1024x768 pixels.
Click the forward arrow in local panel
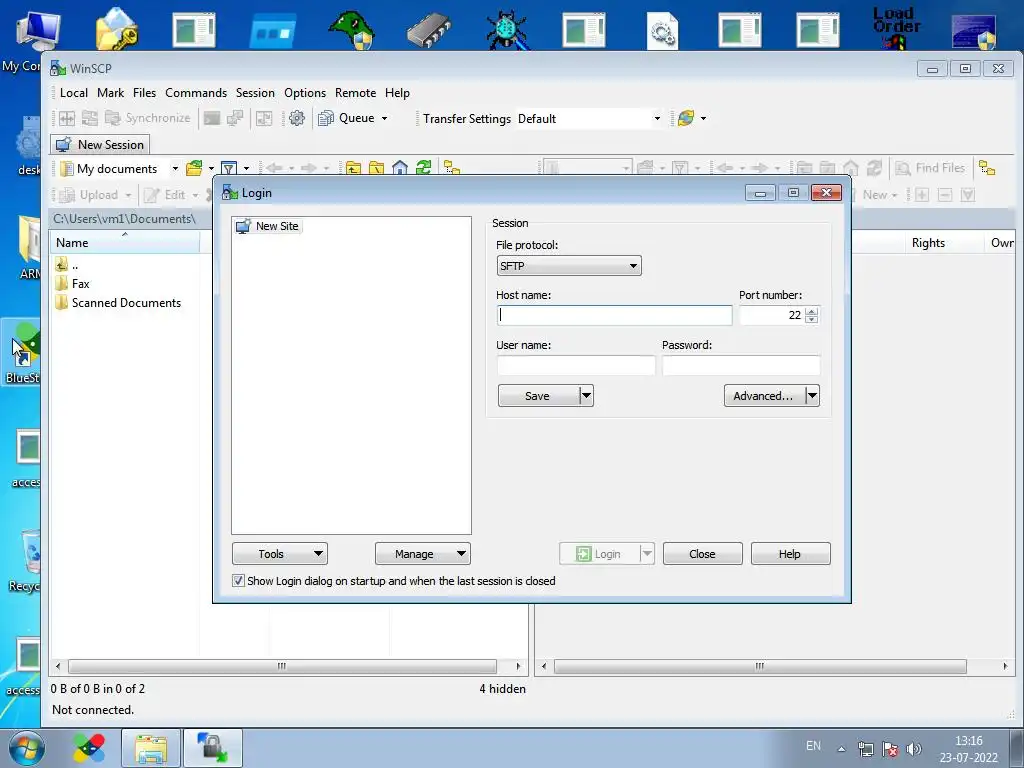[309, 168]
